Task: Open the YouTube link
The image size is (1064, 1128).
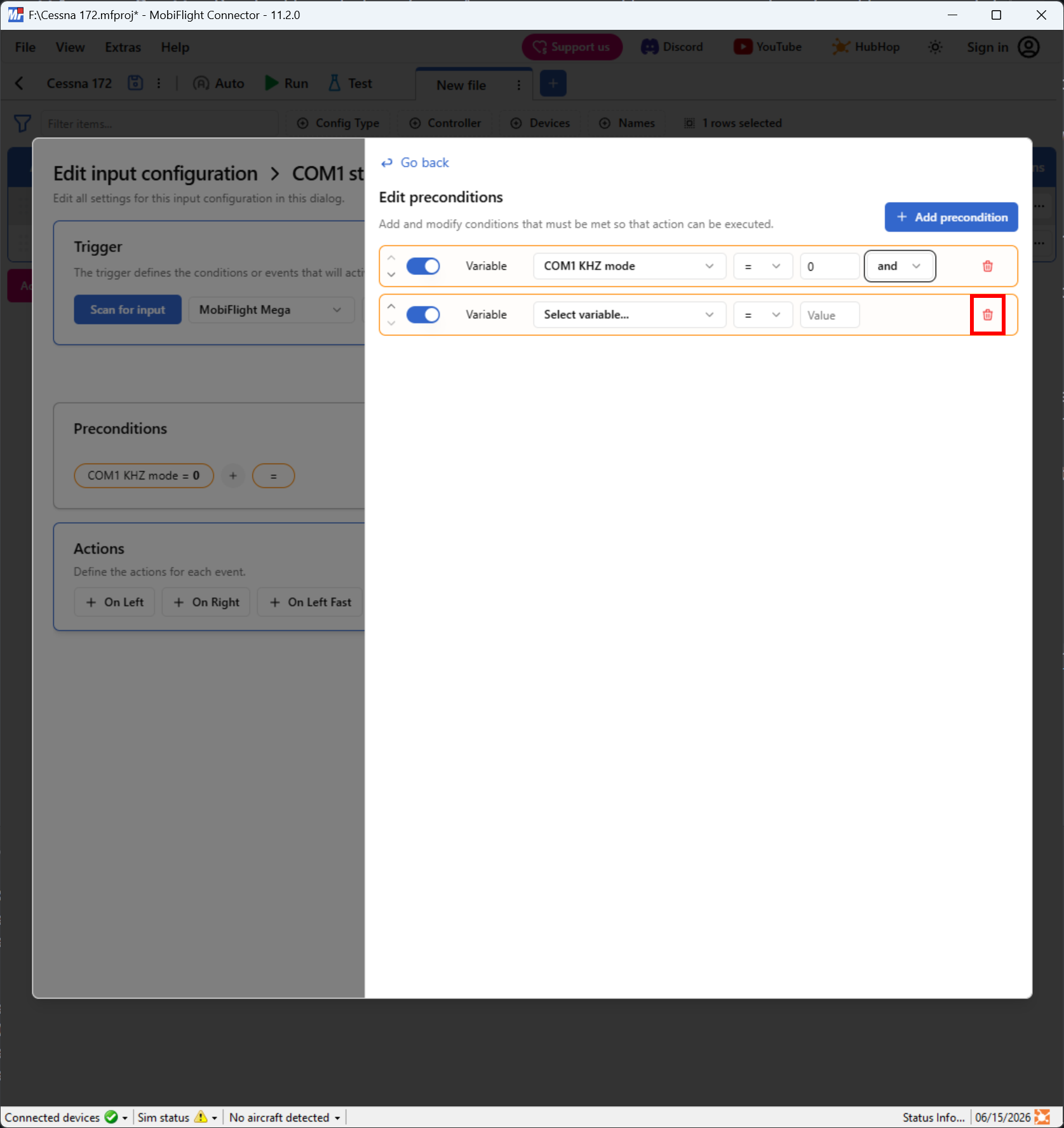Action: point(767,47)
